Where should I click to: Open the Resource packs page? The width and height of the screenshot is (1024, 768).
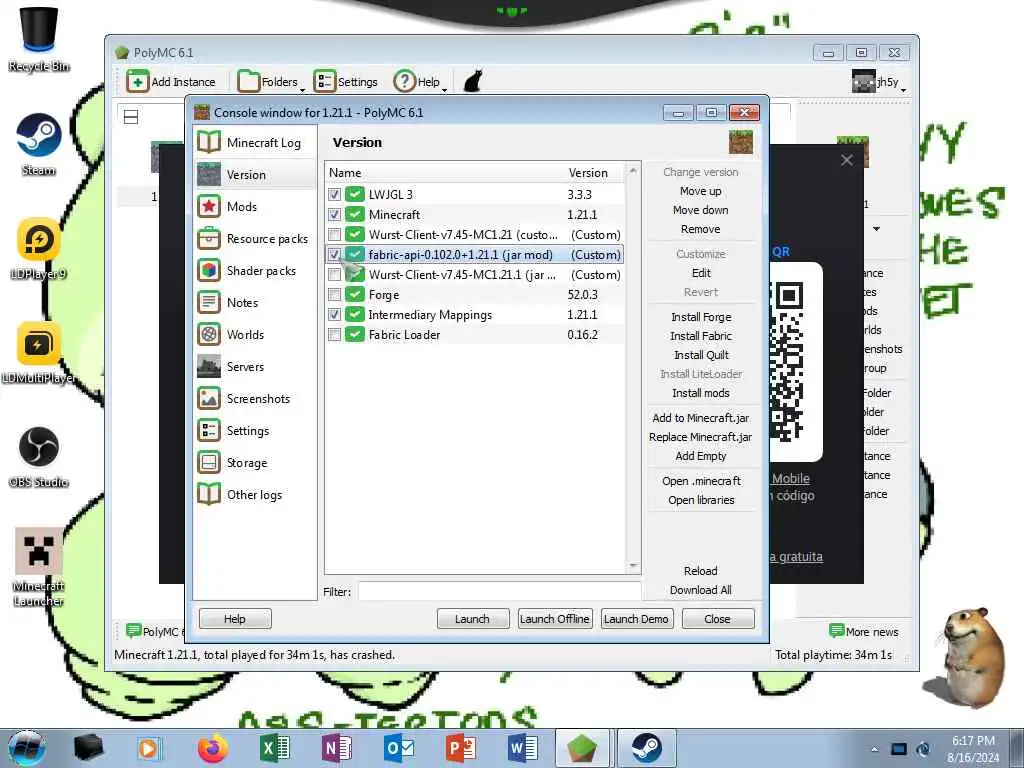pyautogui.click(x=255, y=238)
